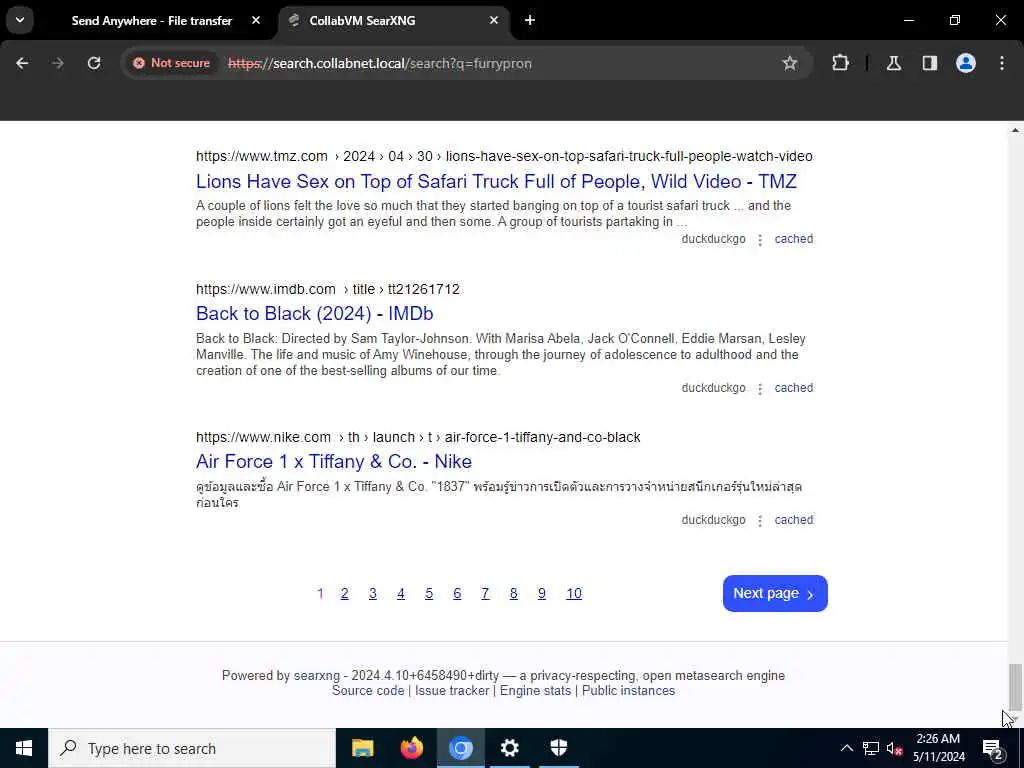Open File Explorer from the taskbar

point(362,748)
